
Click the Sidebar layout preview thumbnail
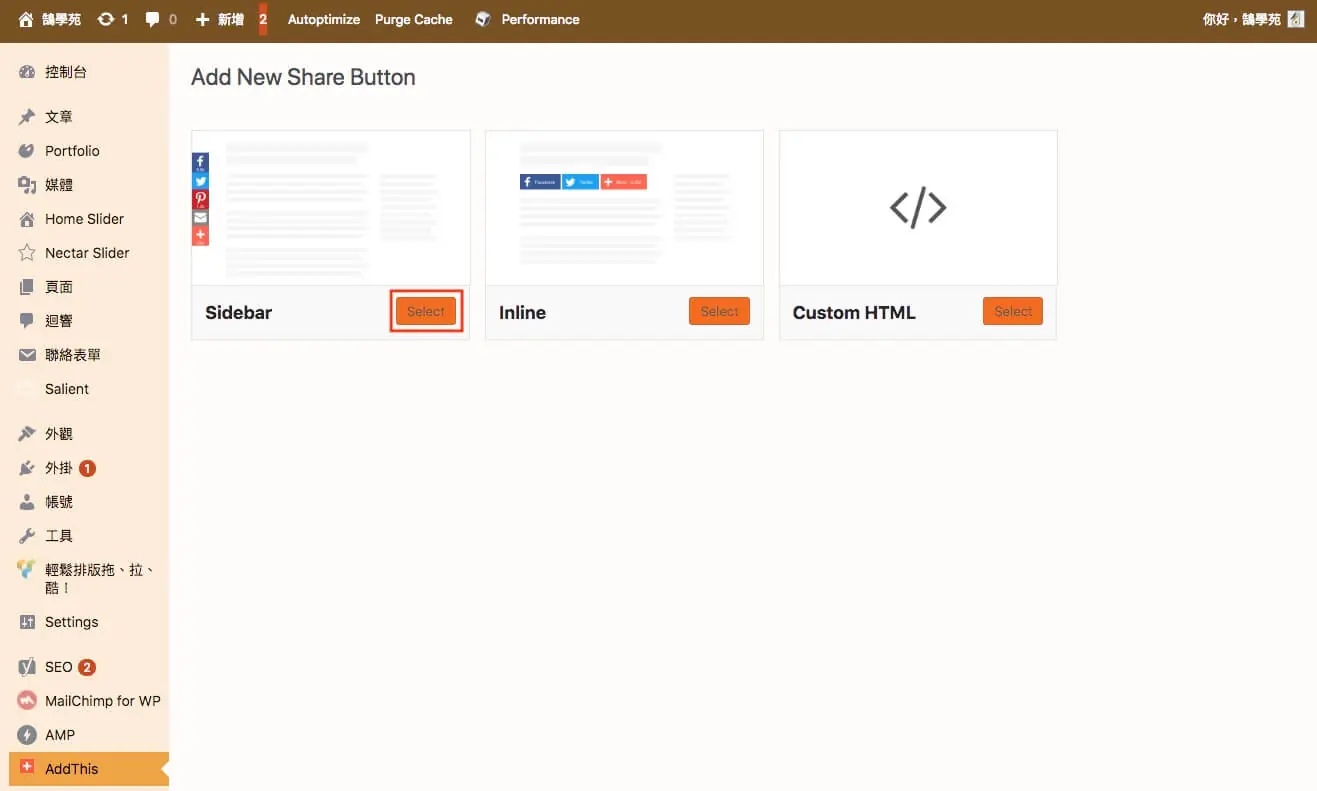pyautogui.click(x=331, y=208)
